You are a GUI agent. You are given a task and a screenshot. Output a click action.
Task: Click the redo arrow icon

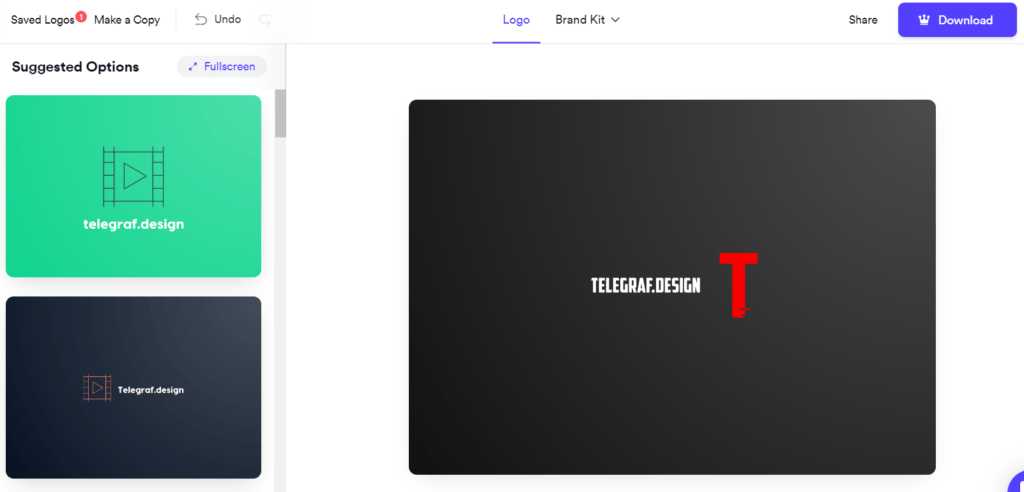(x=264, y=20)
